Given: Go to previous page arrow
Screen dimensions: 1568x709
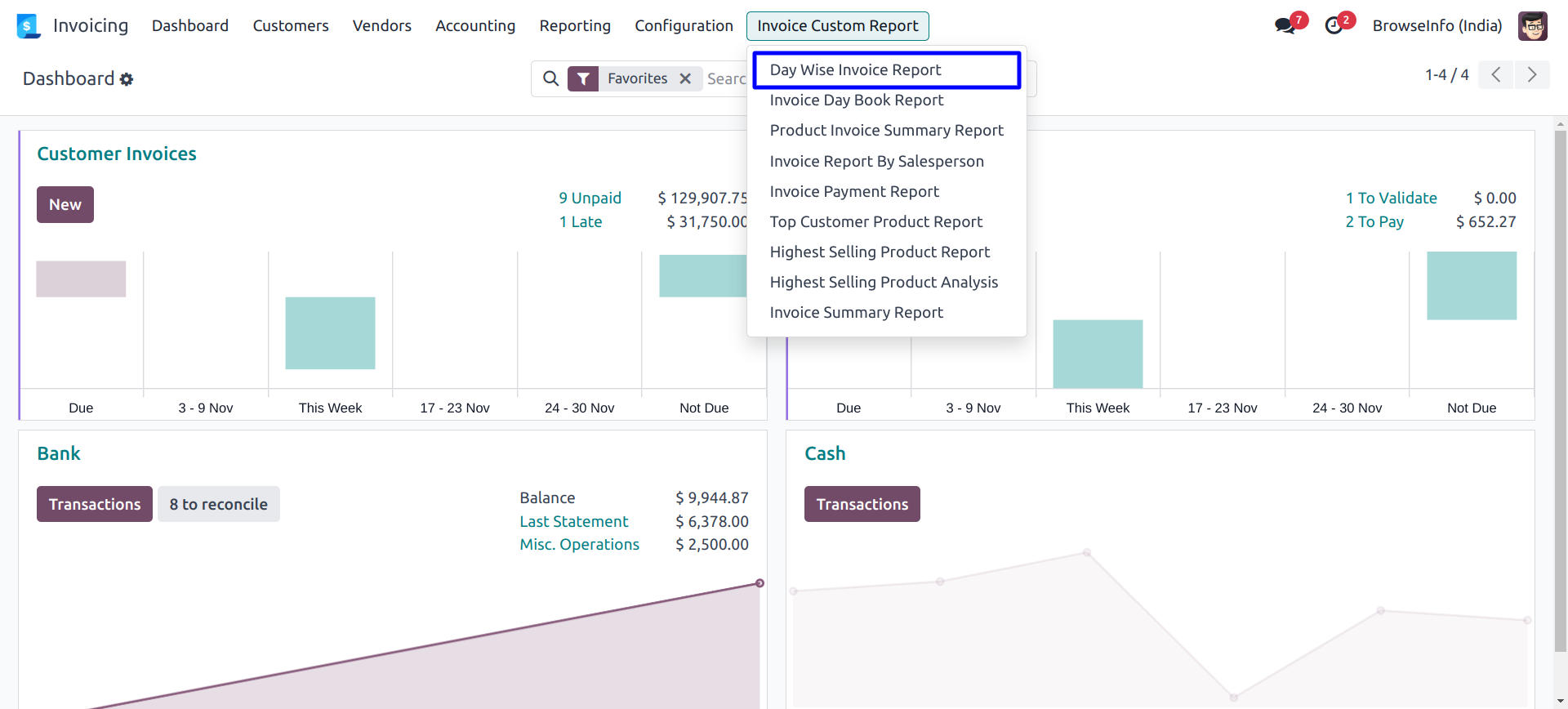Looking at the screenshot, I should tap(1495, 75).
